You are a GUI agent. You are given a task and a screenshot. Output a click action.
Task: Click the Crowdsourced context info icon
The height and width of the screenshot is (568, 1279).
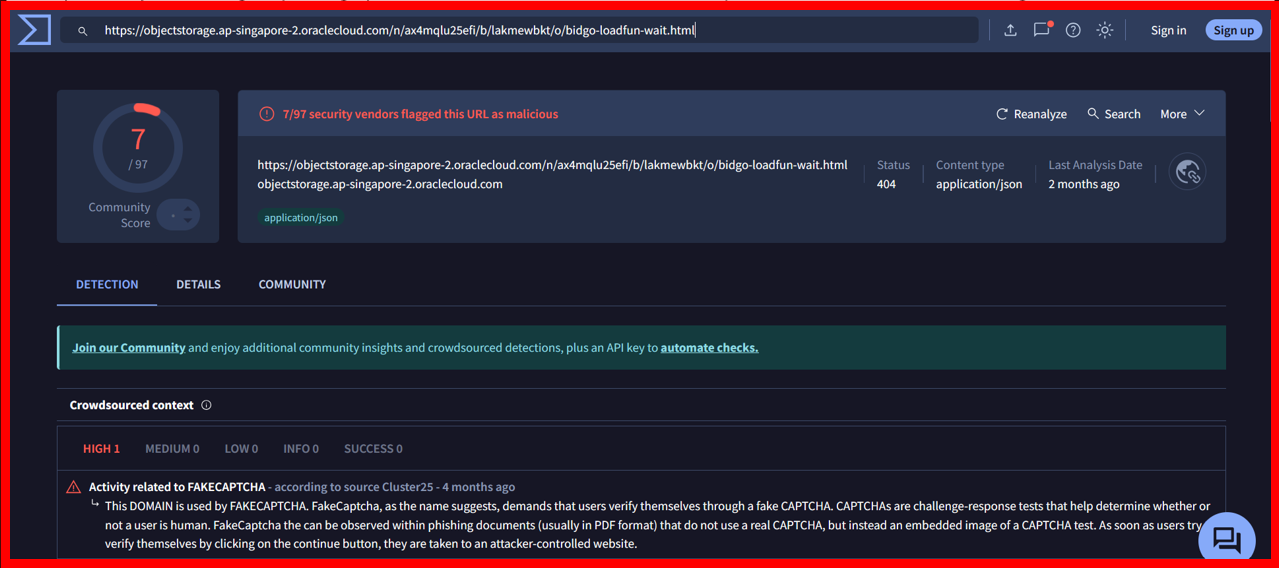(x=206, y=405)
